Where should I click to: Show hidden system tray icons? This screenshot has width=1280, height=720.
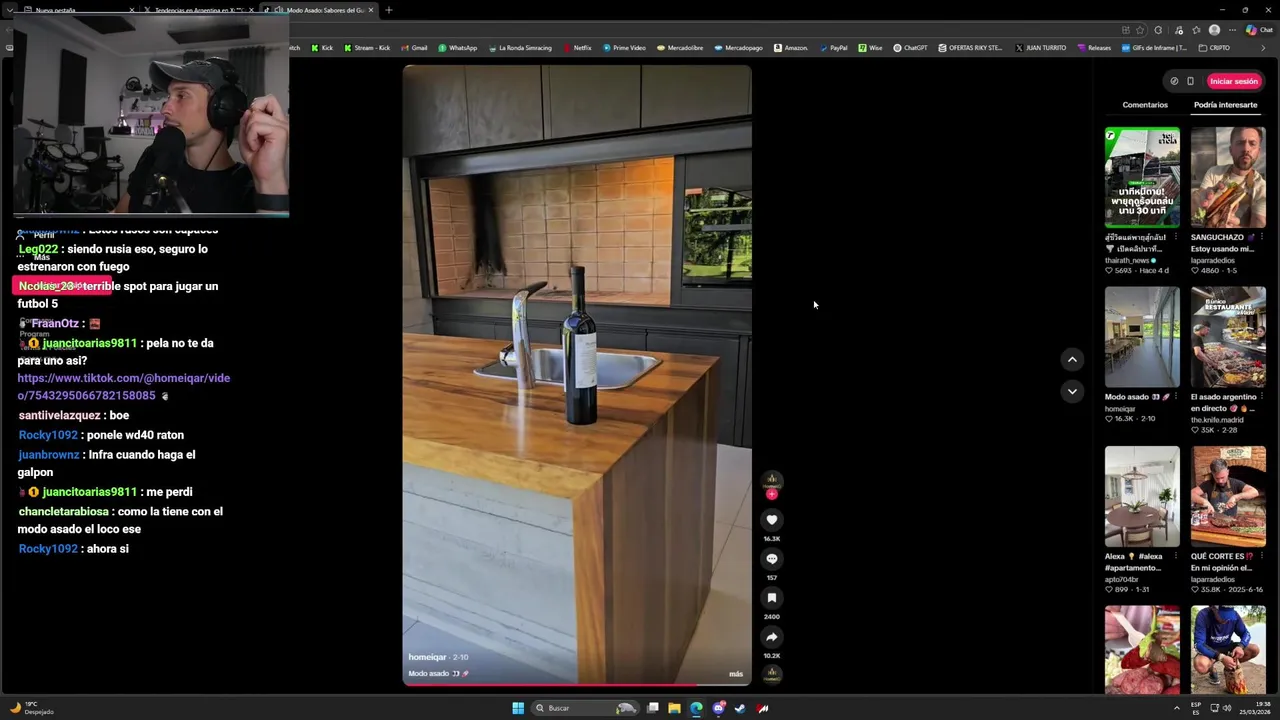(1176, 708)
